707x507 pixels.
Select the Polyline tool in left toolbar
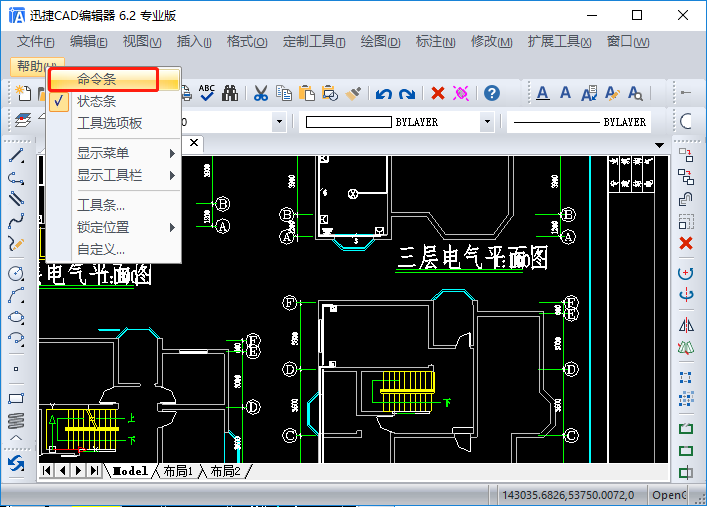(16, 178)
